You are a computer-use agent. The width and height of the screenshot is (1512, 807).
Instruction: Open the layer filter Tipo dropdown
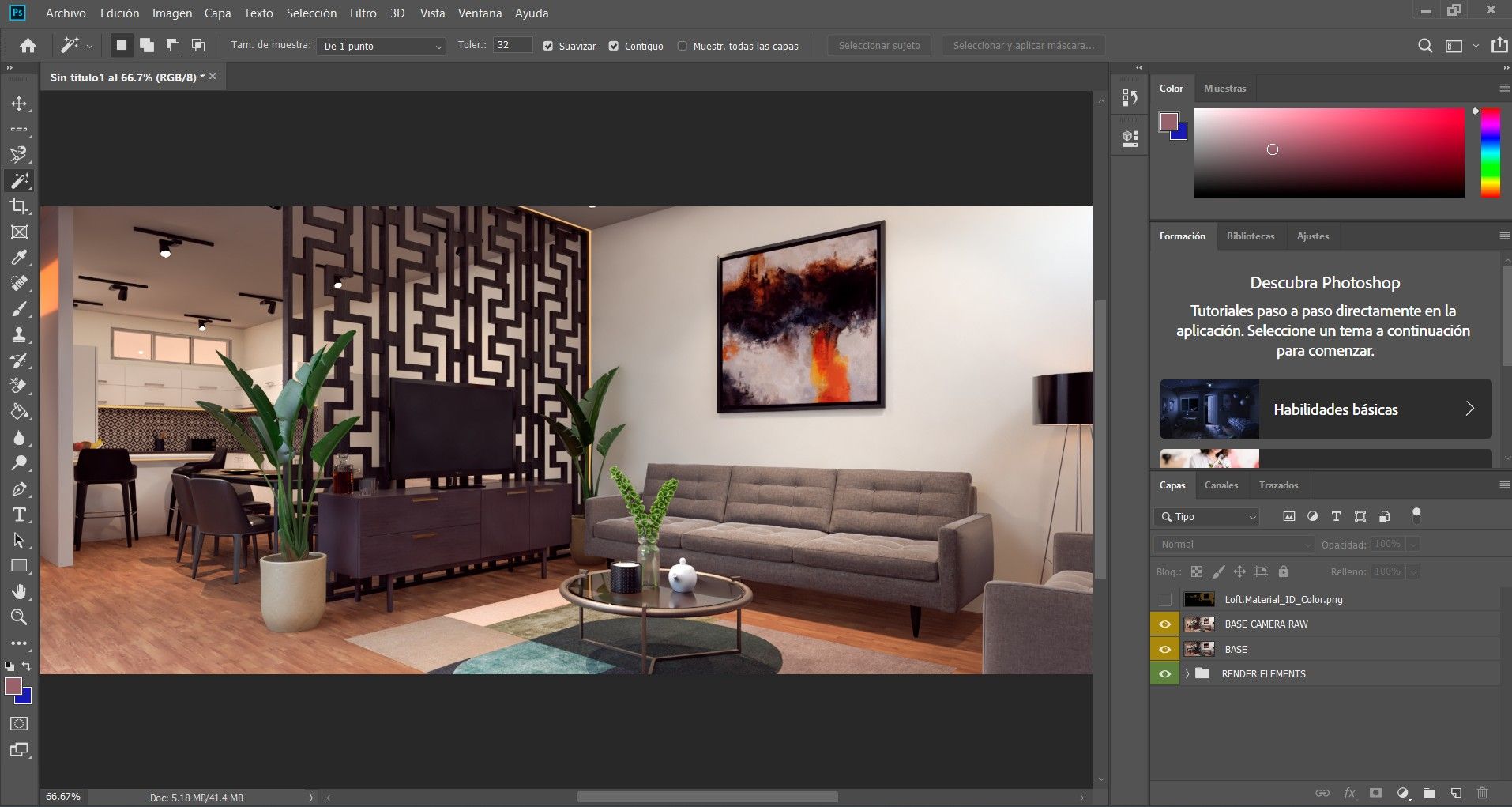[x=1206, y=517]
